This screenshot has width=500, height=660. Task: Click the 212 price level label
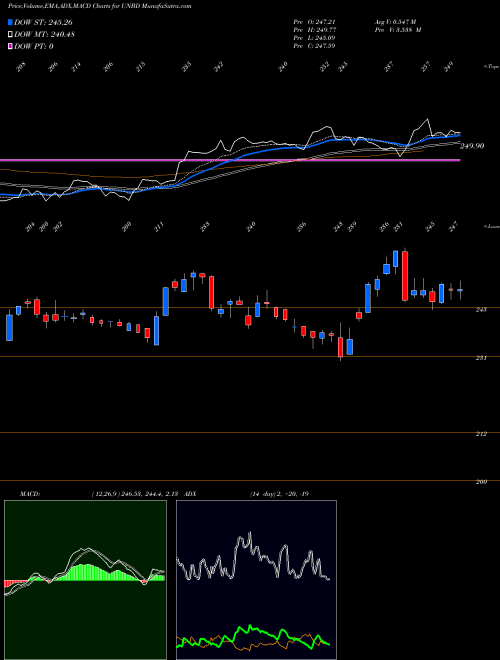coord(481,434)
